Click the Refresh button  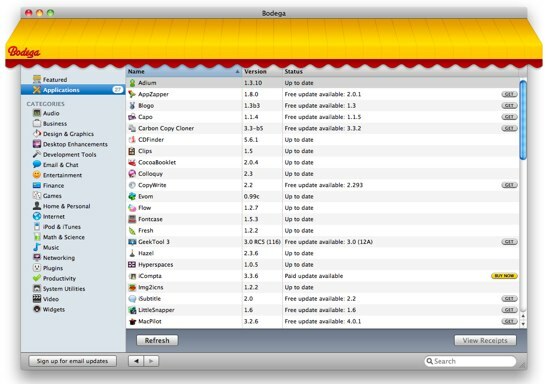(157, 341)
